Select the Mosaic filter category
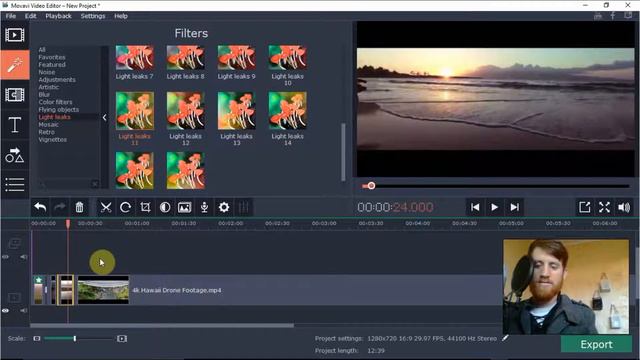This screenshot has height=360, width=640. pos(48,124)
